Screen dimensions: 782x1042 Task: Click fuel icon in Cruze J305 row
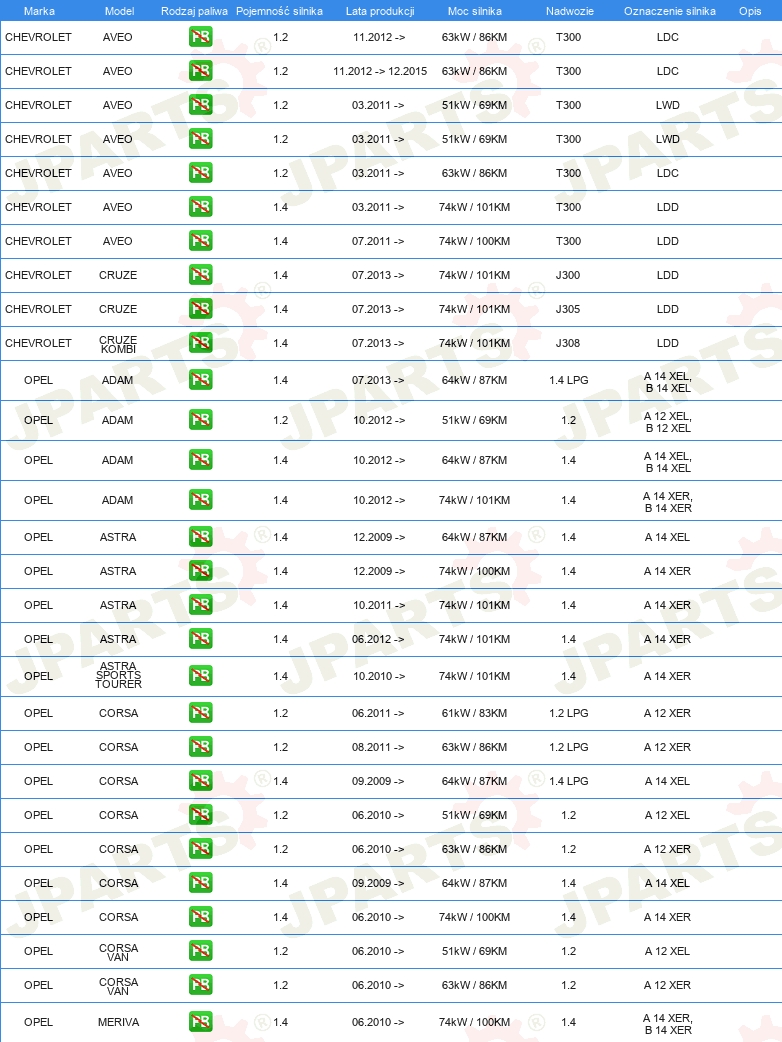[201, 308]
